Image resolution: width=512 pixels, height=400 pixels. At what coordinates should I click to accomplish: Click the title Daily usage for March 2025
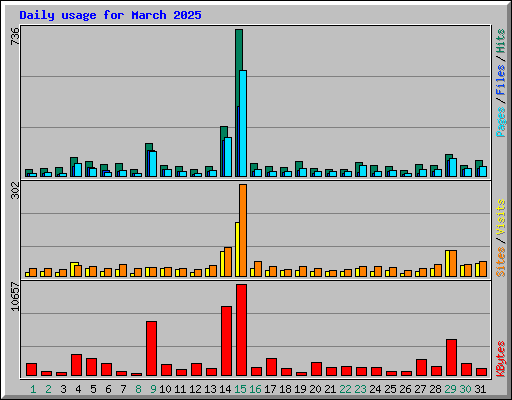tap(110, 15)
